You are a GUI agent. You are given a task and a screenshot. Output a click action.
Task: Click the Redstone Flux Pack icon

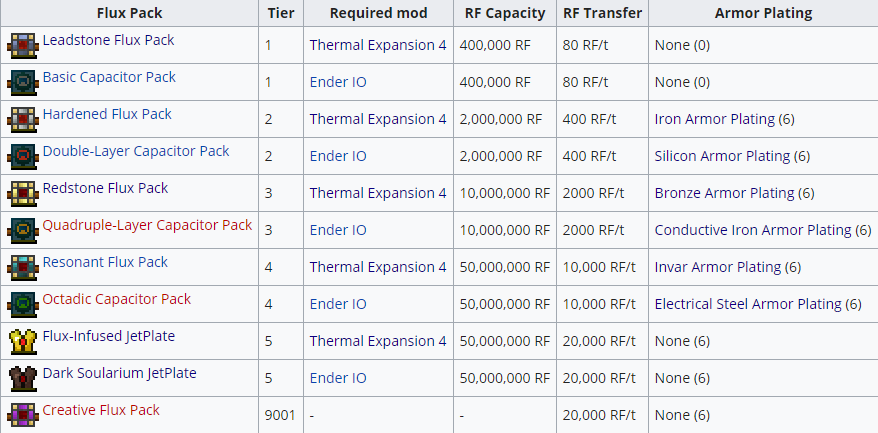pyautogui.click(x=23, y=193)
